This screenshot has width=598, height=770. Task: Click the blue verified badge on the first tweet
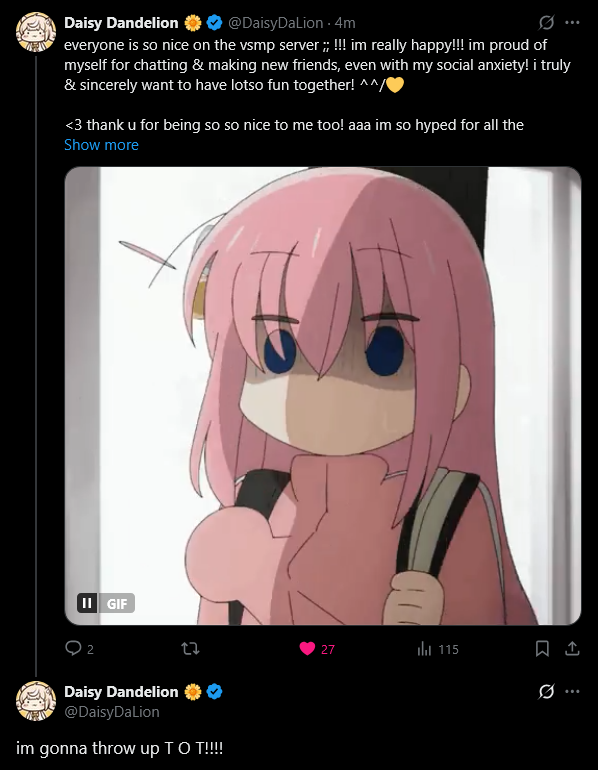coord(215,23)
